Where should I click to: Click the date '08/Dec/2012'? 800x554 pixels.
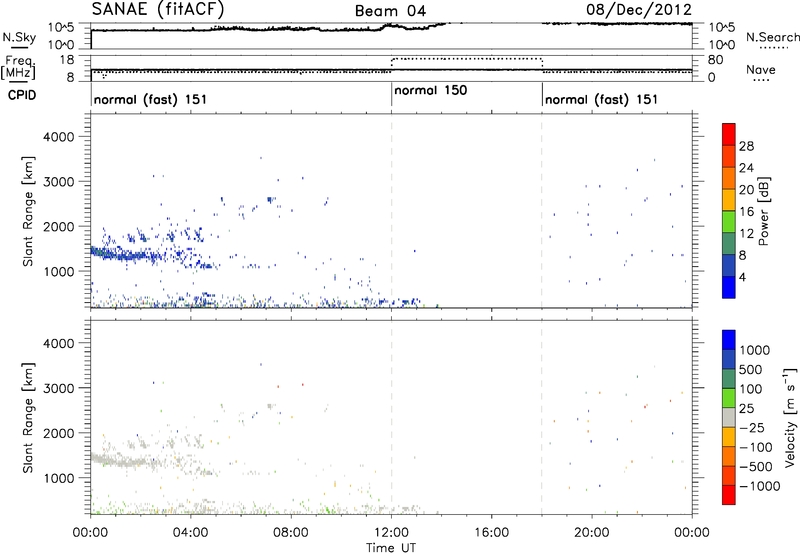pyautogui.click(x=639, y=9)
